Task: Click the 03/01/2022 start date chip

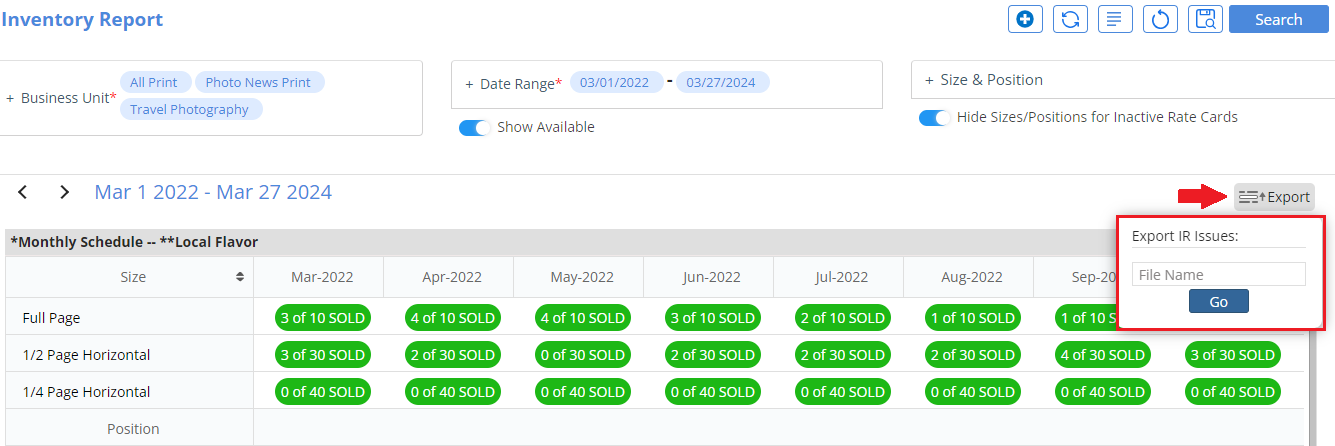Action: pyautogui.click(x=615, y=82)
